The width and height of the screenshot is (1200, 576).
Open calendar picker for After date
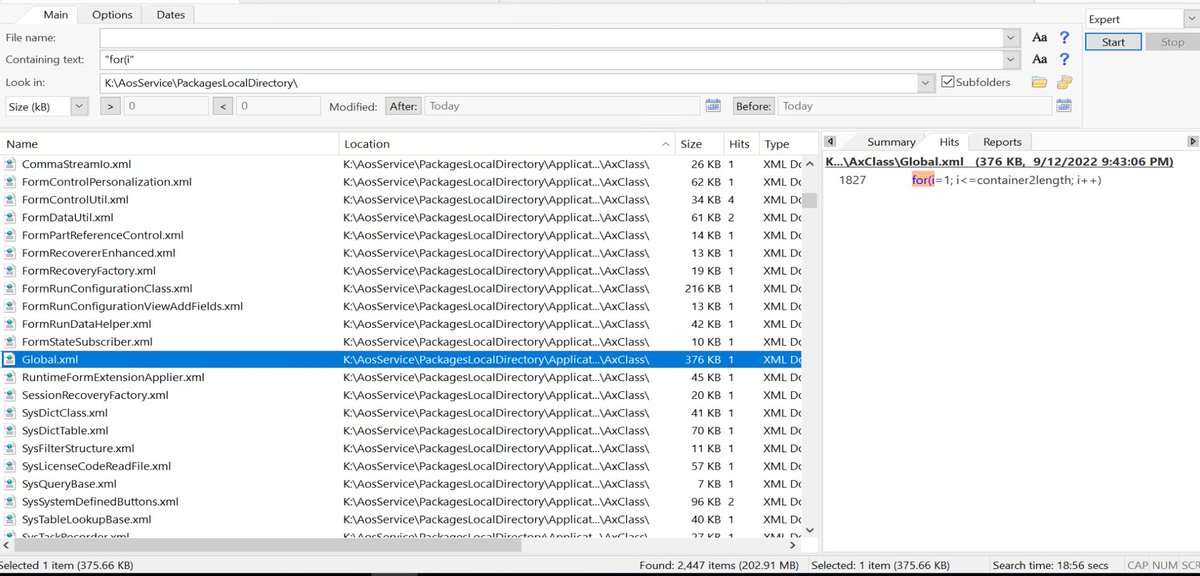[713, 106]
